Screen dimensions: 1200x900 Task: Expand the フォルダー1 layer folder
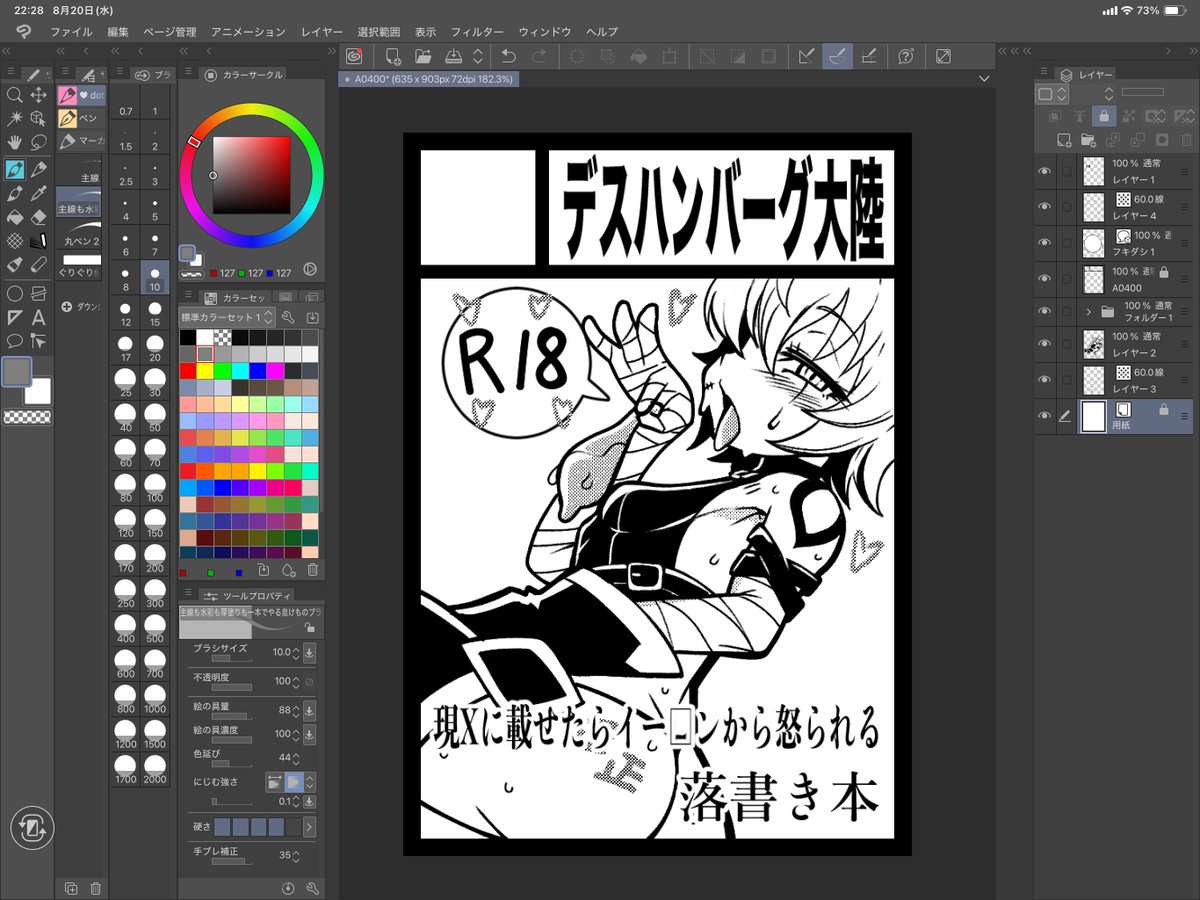[x=1088, y=311]
